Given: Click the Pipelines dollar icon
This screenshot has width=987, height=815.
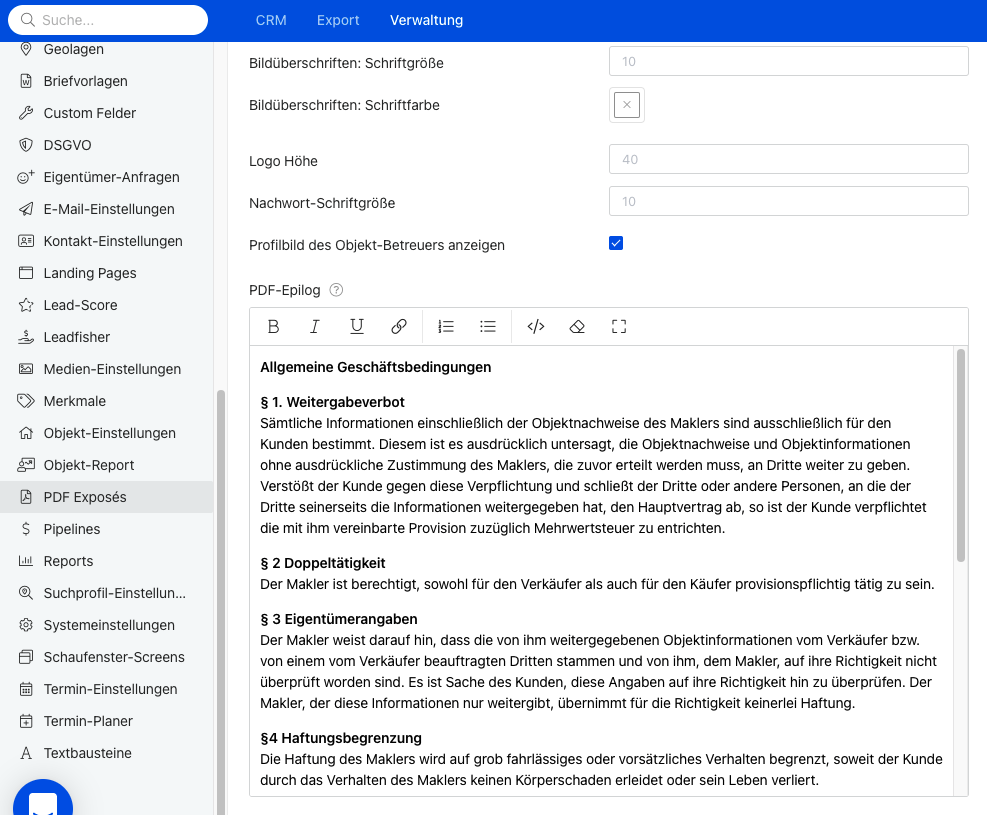Looking at the screenshot, I should pos(26,529).
